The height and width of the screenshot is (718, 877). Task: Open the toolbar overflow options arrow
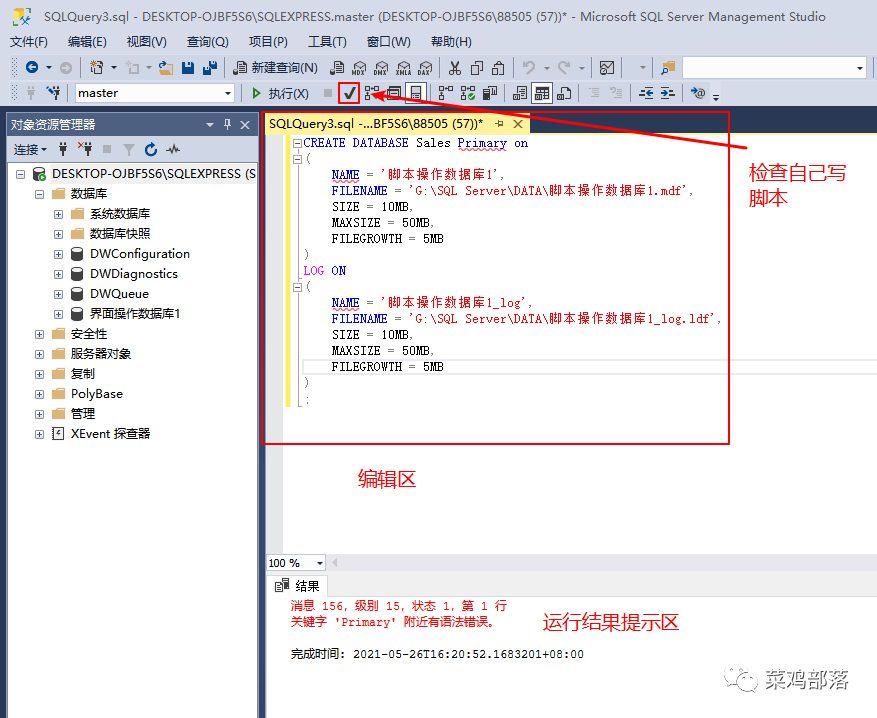pyautogui.click(x=716, y=97)
